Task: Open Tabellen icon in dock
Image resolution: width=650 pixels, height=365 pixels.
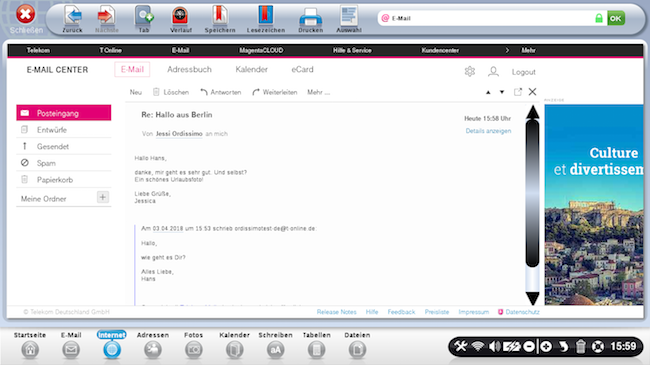Action: [x=316, y=350]
